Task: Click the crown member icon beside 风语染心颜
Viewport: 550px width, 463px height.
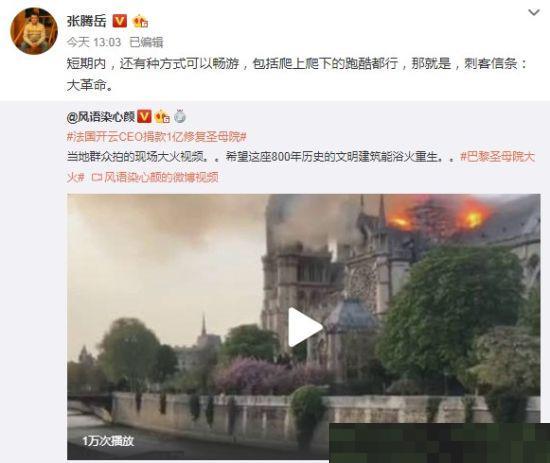Action: (x=162, y=116)
